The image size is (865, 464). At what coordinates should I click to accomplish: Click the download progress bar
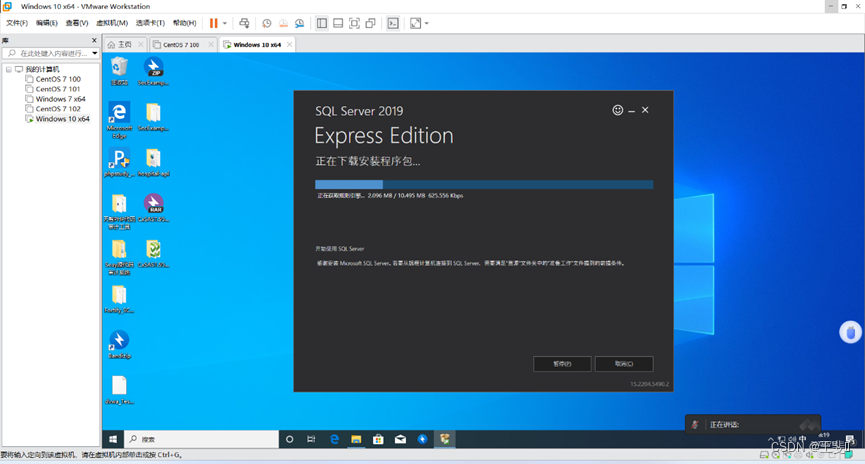click(x=484, y=184)
